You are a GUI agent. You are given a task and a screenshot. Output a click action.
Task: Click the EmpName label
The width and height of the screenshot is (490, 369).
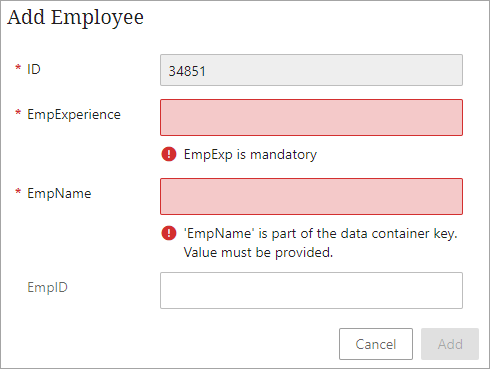tap(59, 193)
